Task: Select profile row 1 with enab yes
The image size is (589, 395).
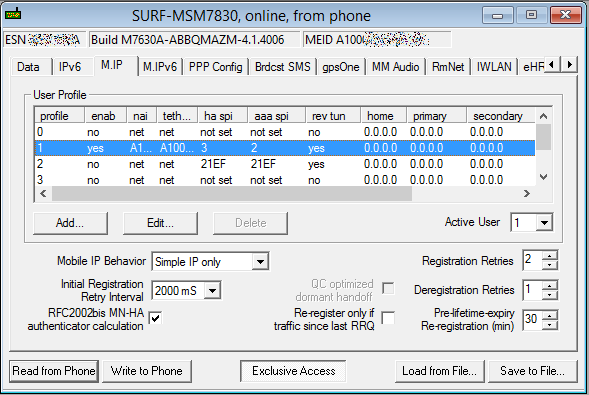Action: (x=285, y=148)
